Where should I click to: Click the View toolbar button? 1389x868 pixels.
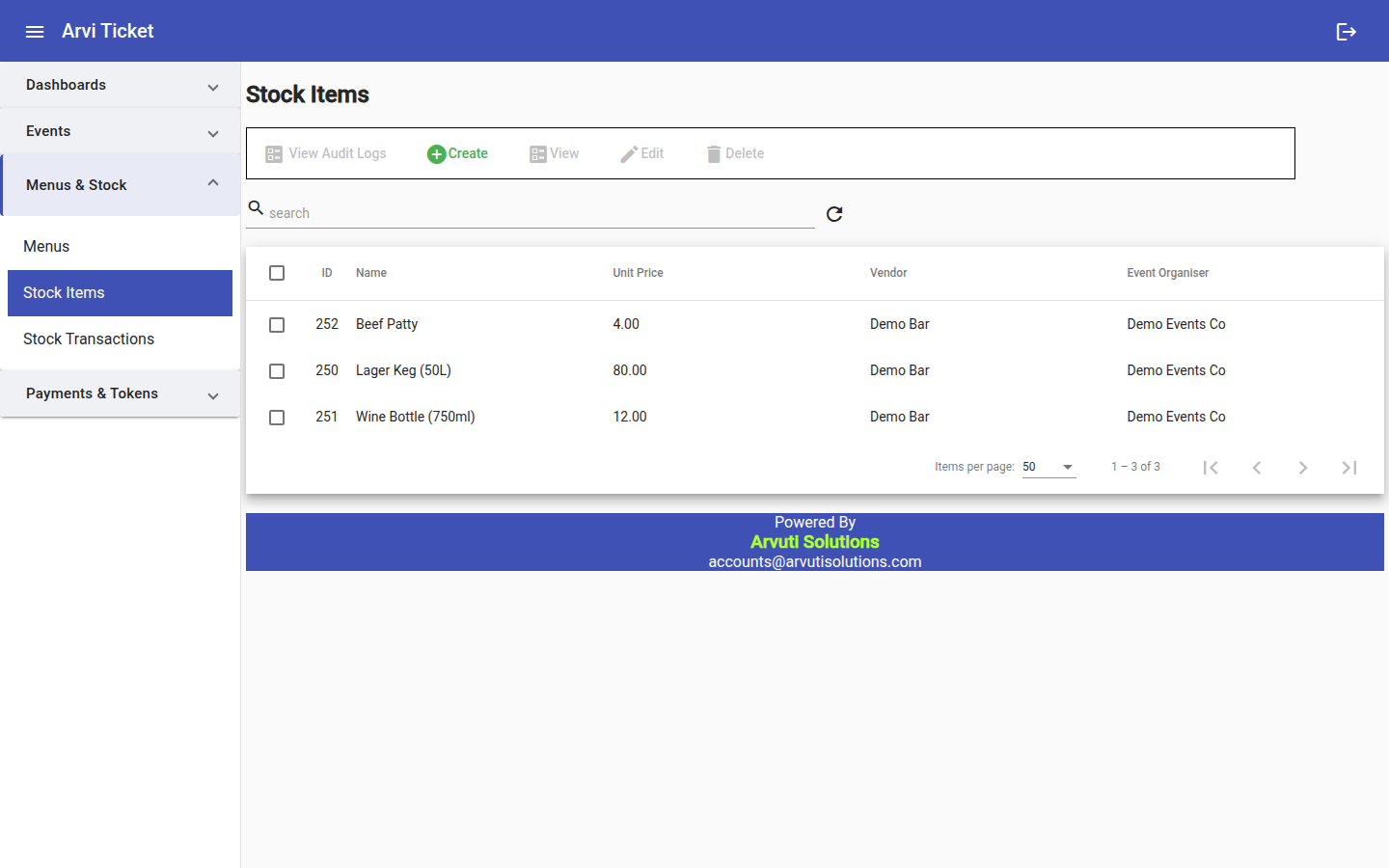(555, 154)
